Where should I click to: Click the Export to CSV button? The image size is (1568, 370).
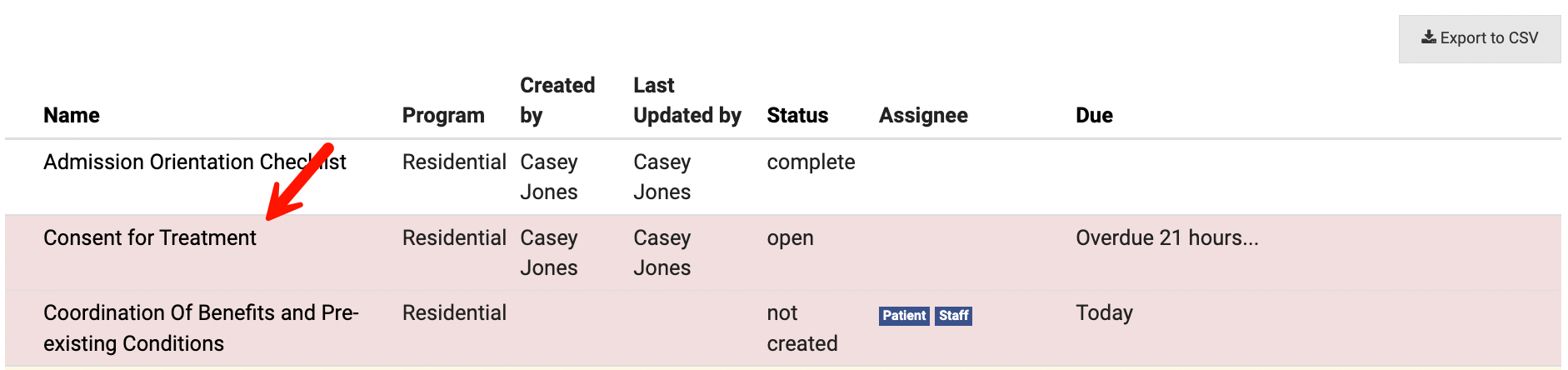(x=1479, y=38)
